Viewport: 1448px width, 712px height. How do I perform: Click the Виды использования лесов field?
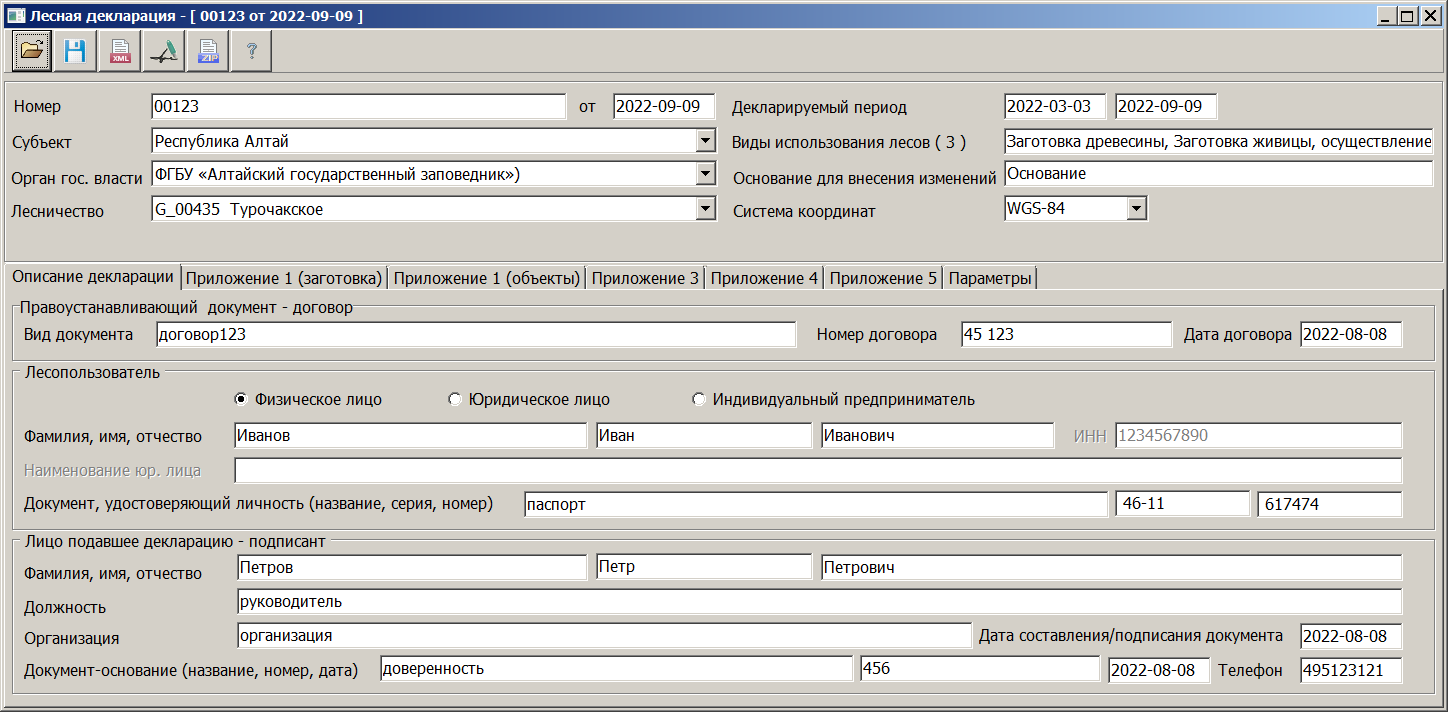tap(1218, 141)
